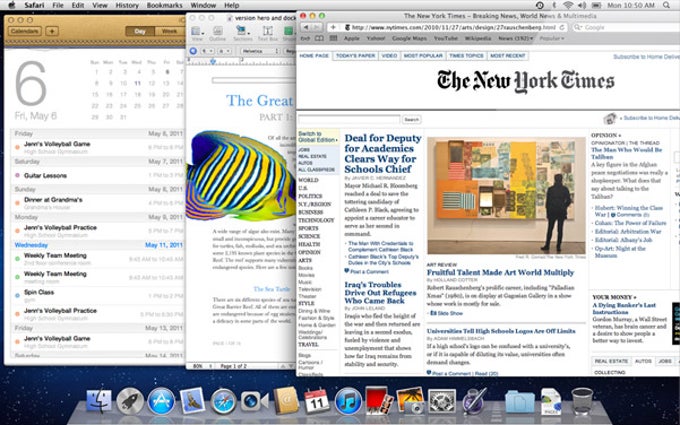Open TIMES TOPICS tab on NYT
Image resolution: width=680 pixels, height=425 pixels.
point(466,56)
